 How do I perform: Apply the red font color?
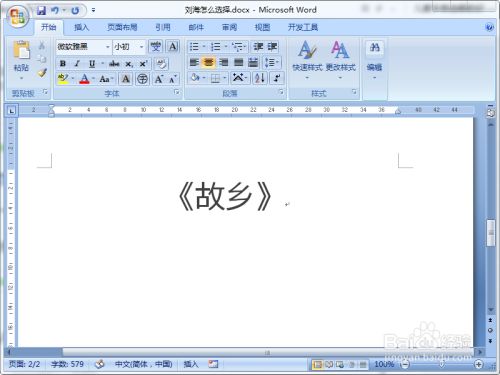[85, 79]
